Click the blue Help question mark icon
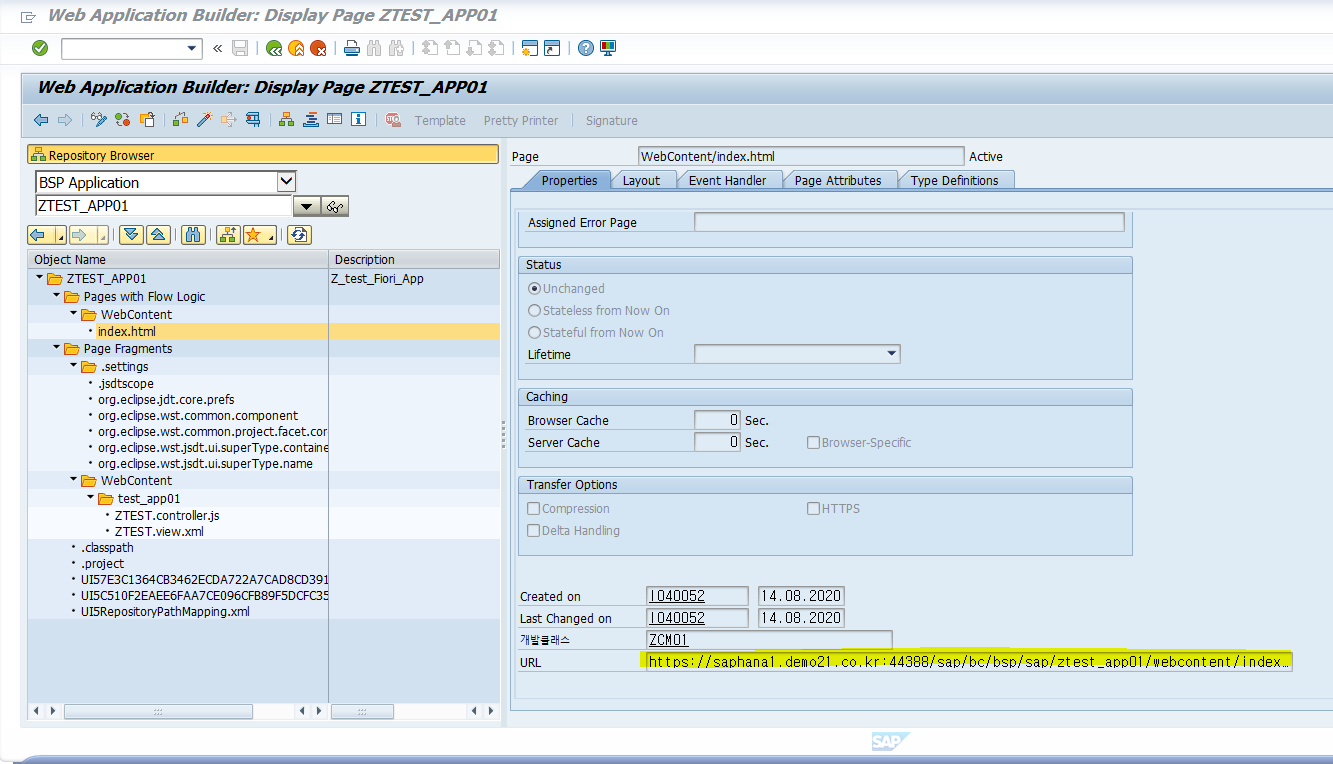The height and width of the screenshot is (764, 1333). (x=586, y=48)
